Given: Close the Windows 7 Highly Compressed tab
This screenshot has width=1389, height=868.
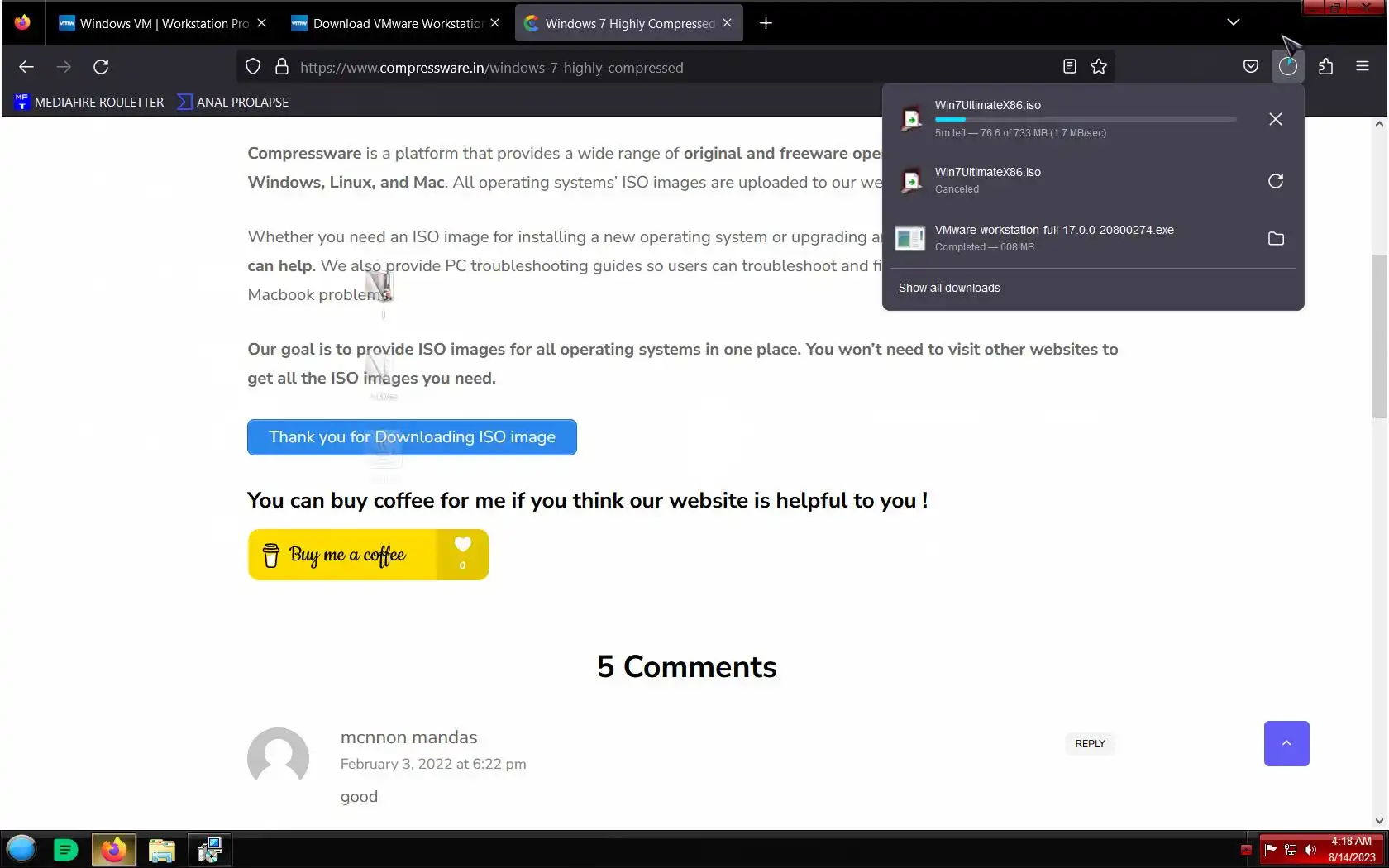Looking at the screenshot, I should pyautogui.click(x=727, y=23).
